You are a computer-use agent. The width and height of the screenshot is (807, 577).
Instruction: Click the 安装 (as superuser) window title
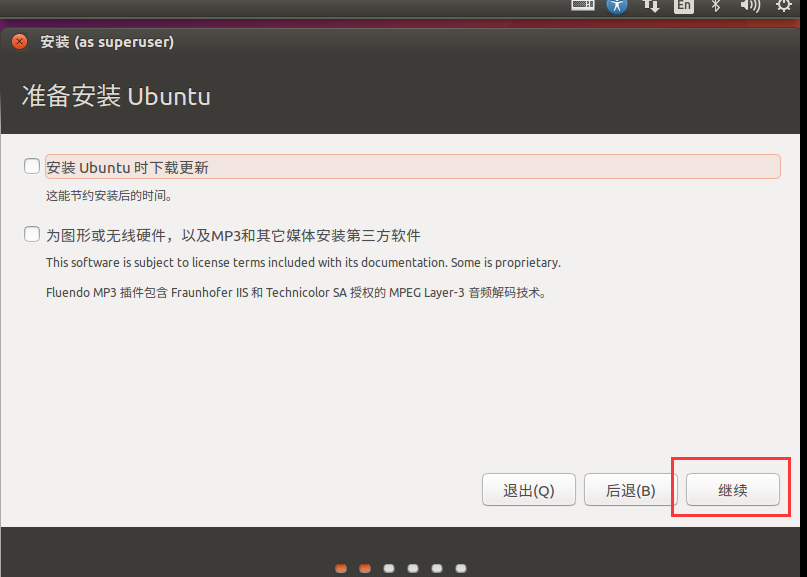click(x=107, y=42)
